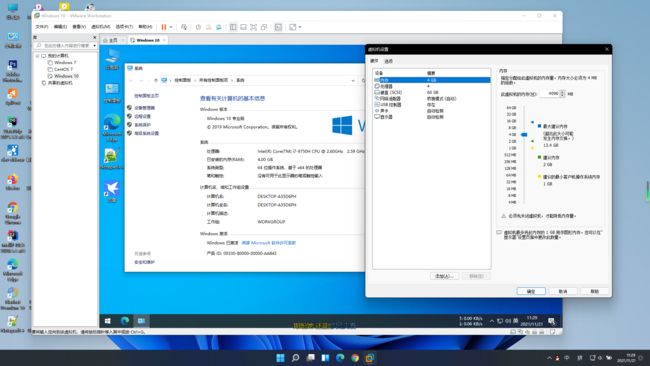Image resolution: width=650 pixels, height=366 pixels.
Task: Switch to the Windows 10 VM tab
Action: [x=148, y=40]
